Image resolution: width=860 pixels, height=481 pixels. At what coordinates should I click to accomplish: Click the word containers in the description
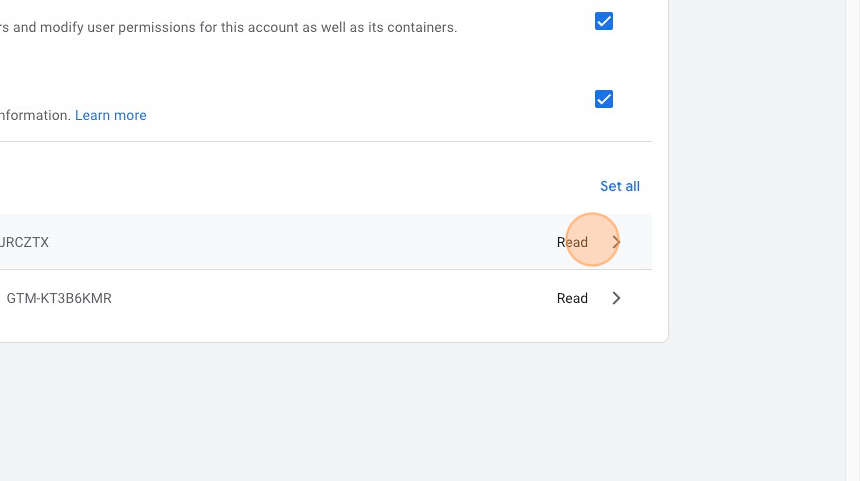(426, 28)
